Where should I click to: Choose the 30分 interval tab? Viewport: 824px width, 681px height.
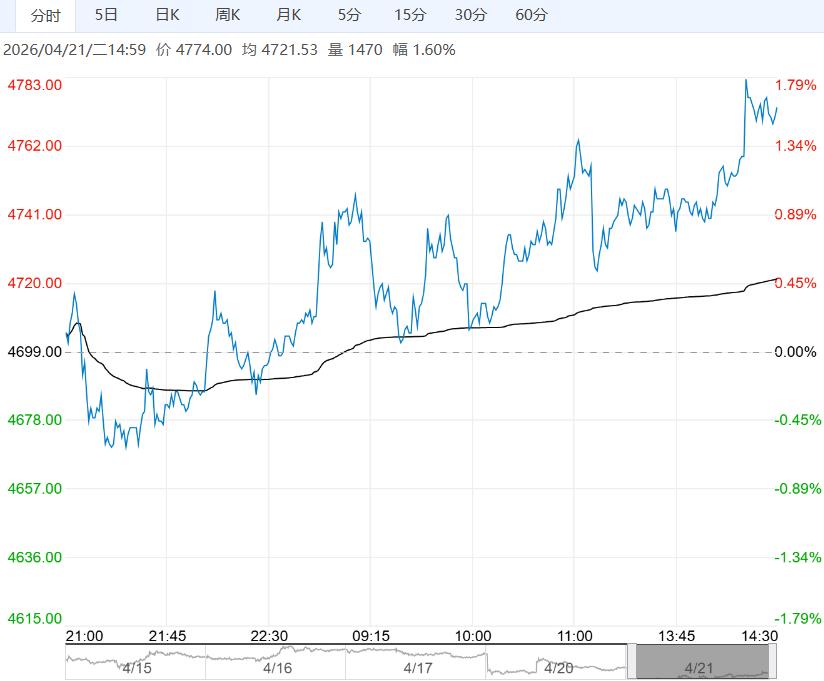tap(470, 15)
